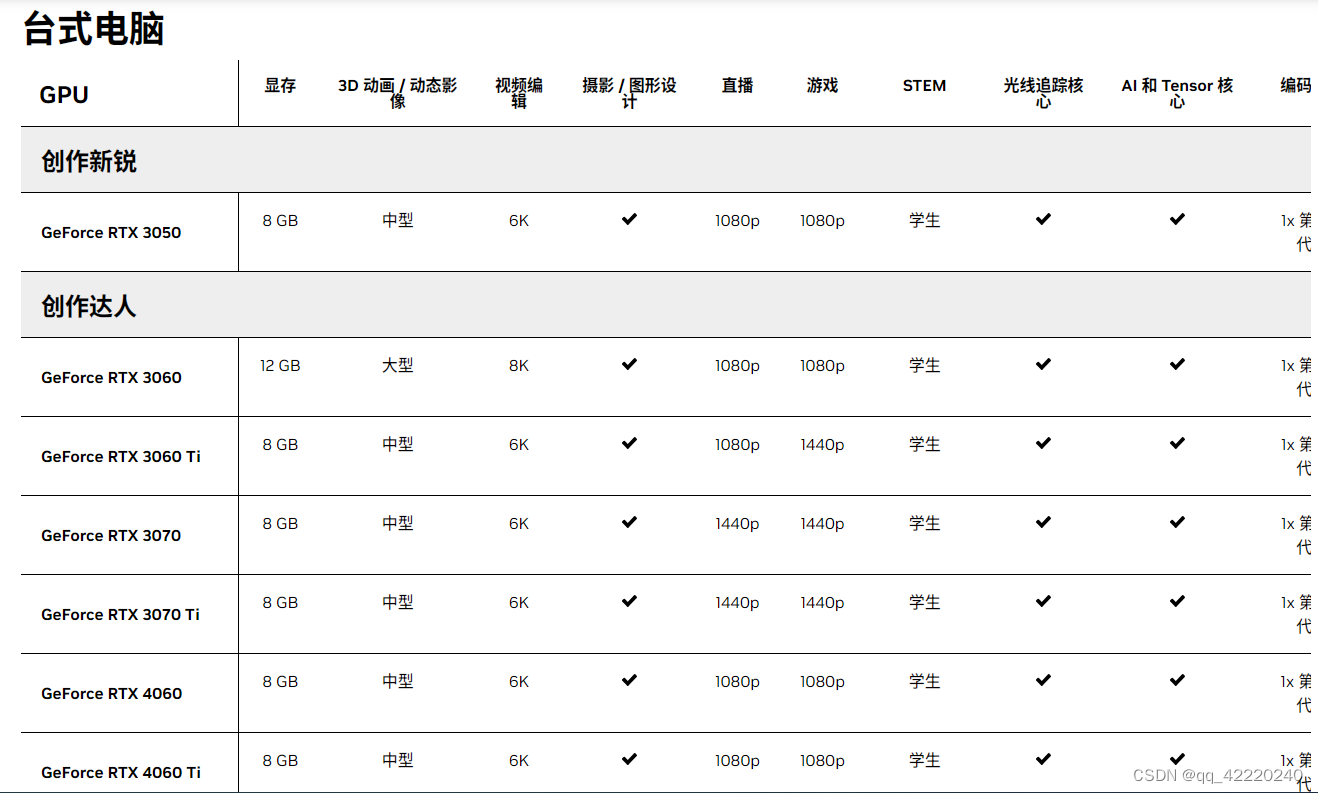Click streaming 1440p in RTX 3070 row
Image resolution: width=1318 pixels, height=793 pixels.
[737, 524]
